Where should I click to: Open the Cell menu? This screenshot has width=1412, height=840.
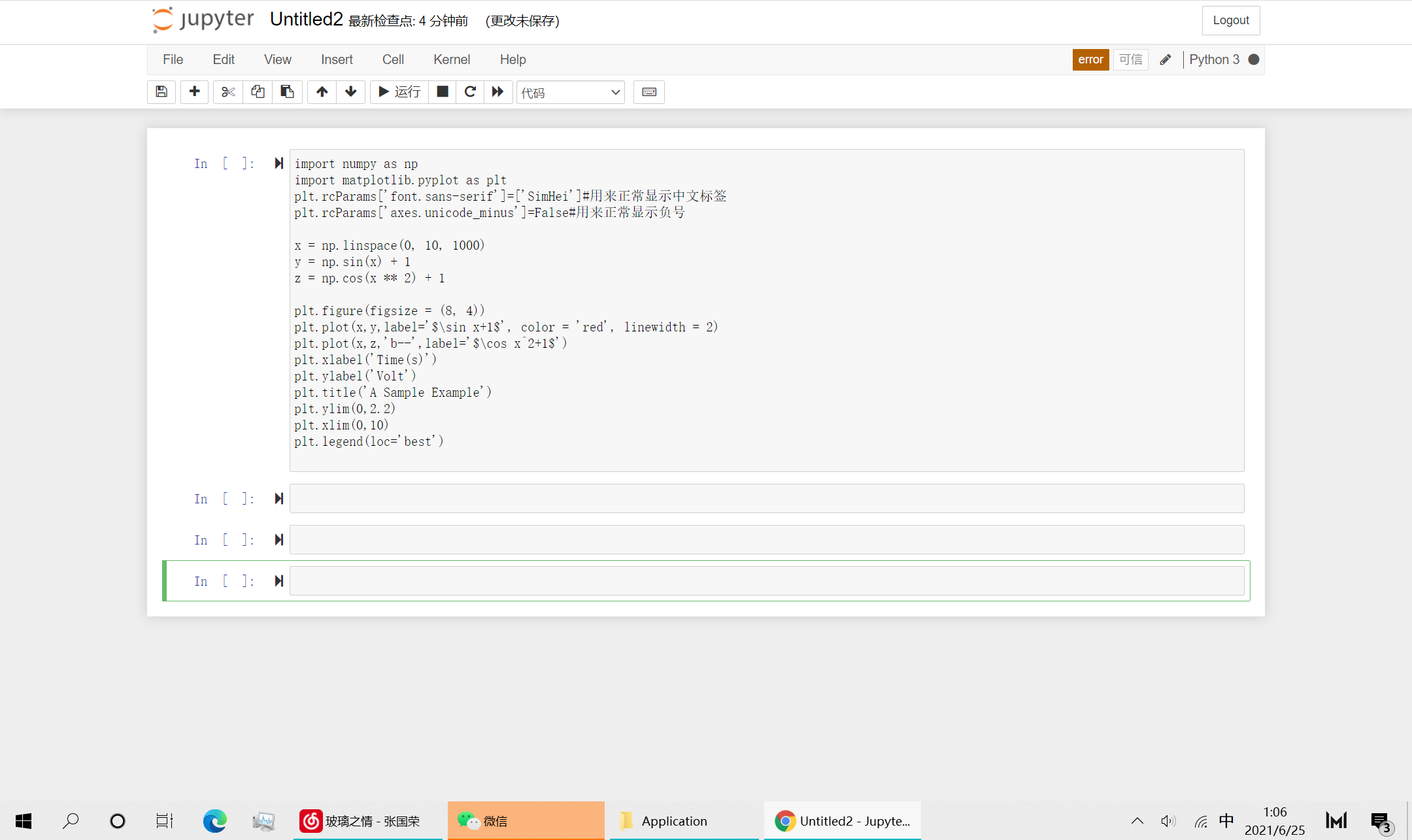point(393,59)
